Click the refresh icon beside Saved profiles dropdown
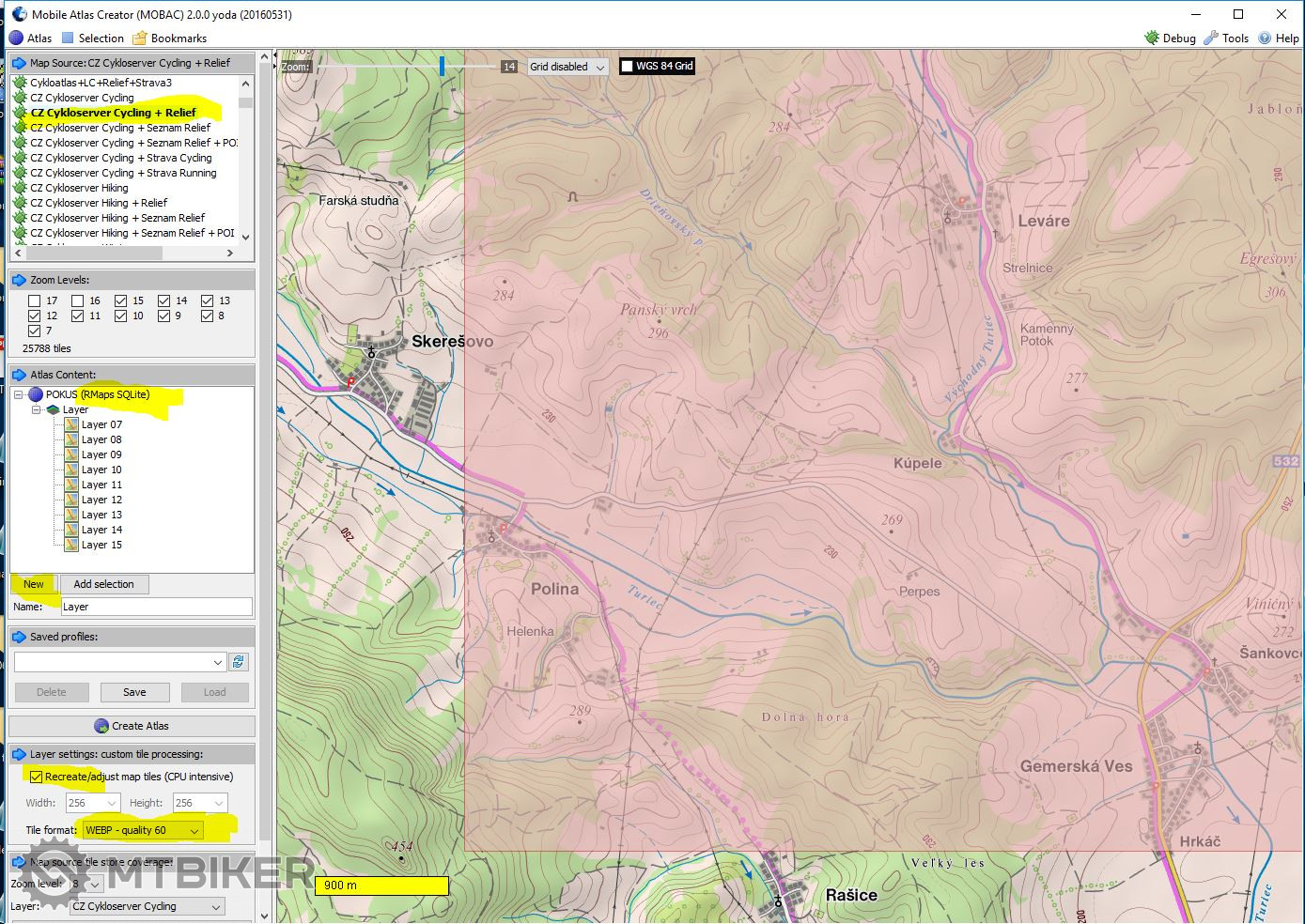Image resolution: width=1305 pixels, height=924 pixels. [x=239, y=662]
